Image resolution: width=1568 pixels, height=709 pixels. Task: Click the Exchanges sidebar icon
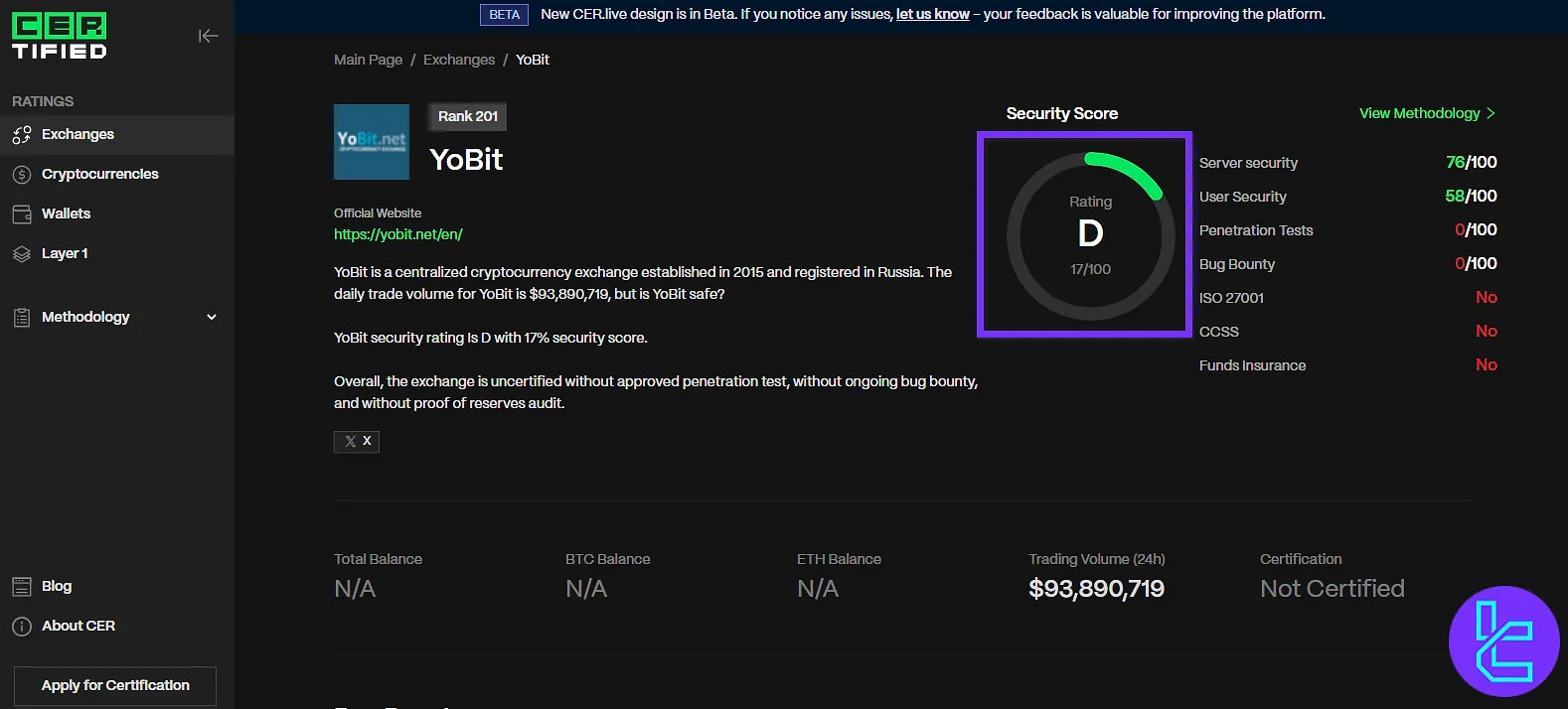[22, 135]
